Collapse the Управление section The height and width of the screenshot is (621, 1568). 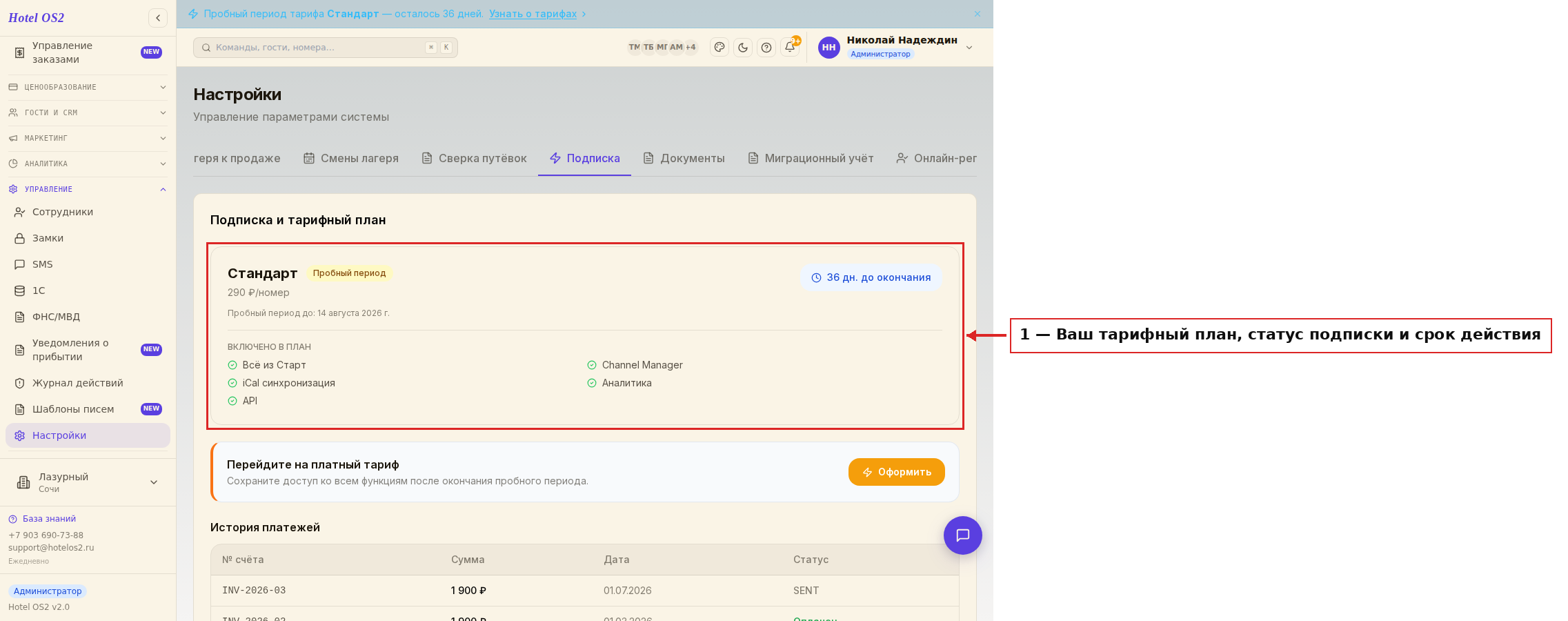[88, 189]
